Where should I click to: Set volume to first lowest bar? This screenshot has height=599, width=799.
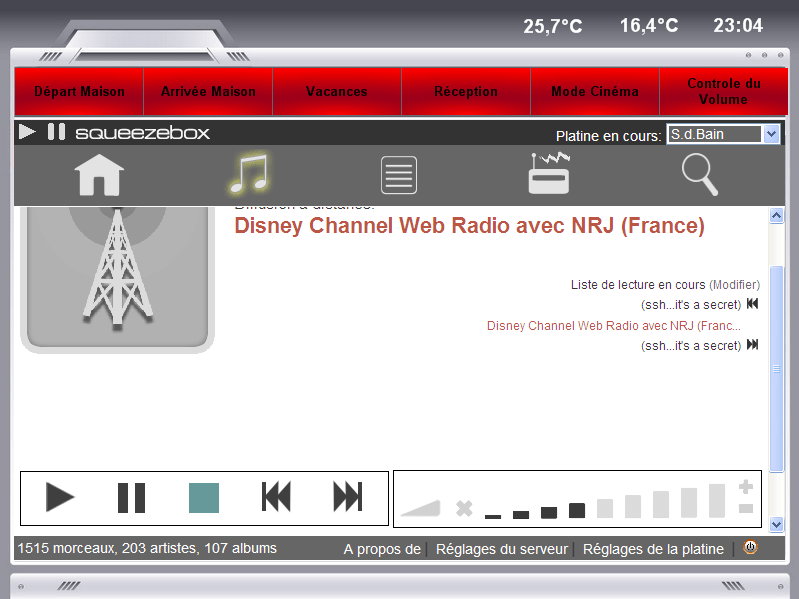click(493, 516)
